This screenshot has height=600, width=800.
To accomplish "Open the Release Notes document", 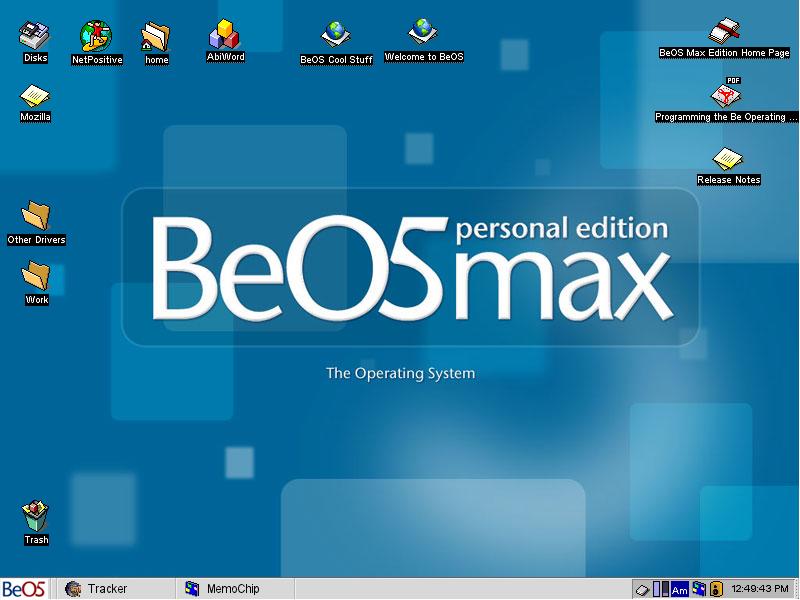I will pyautogui.click(x=728, y=158).
